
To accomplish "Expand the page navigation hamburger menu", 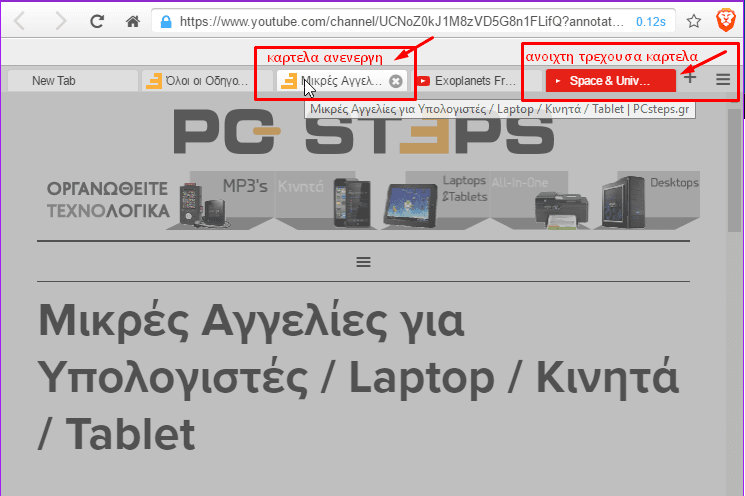I will (363, 262).
